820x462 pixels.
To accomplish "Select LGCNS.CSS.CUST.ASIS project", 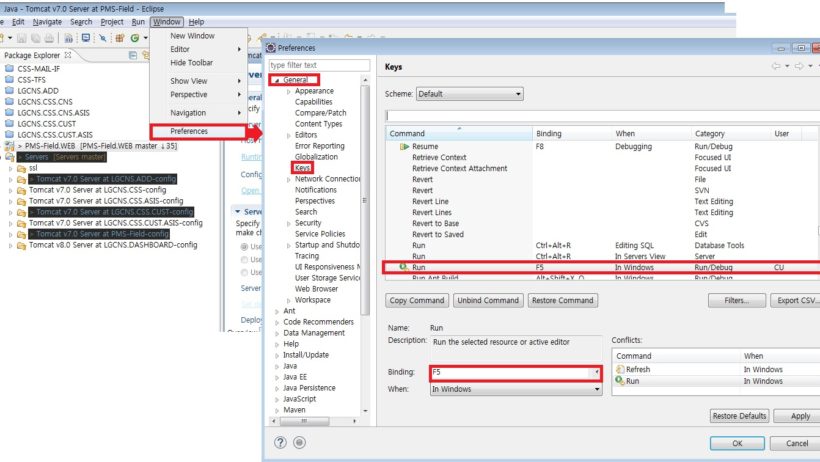I will [55, 135].
